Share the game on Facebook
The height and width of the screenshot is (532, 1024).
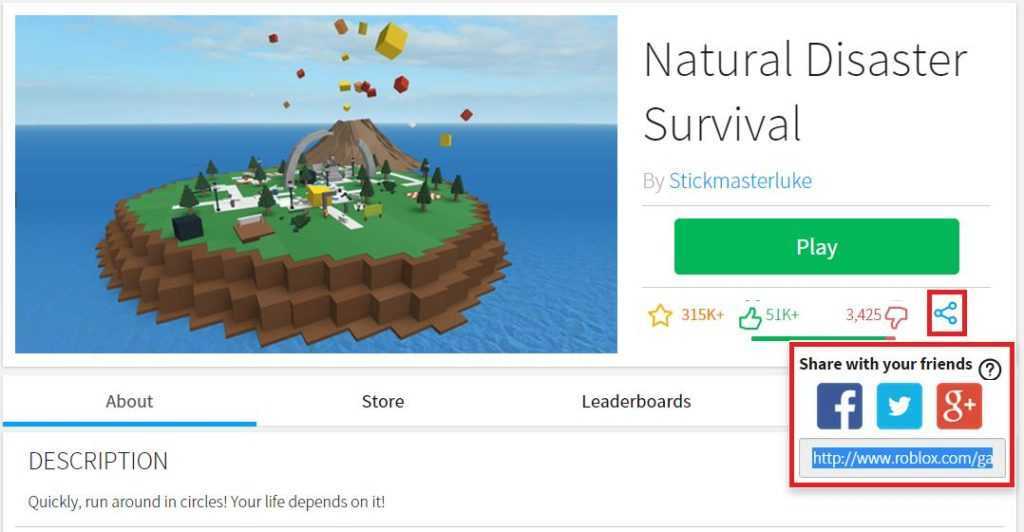(x=839, y=406)
